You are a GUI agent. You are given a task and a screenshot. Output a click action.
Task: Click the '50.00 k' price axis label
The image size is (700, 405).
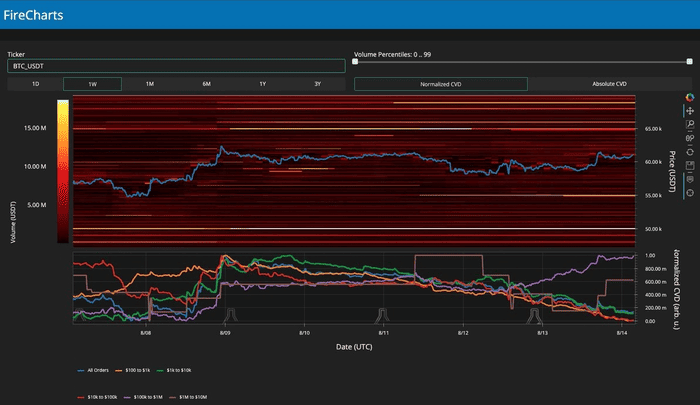click(x=653, y=229)
